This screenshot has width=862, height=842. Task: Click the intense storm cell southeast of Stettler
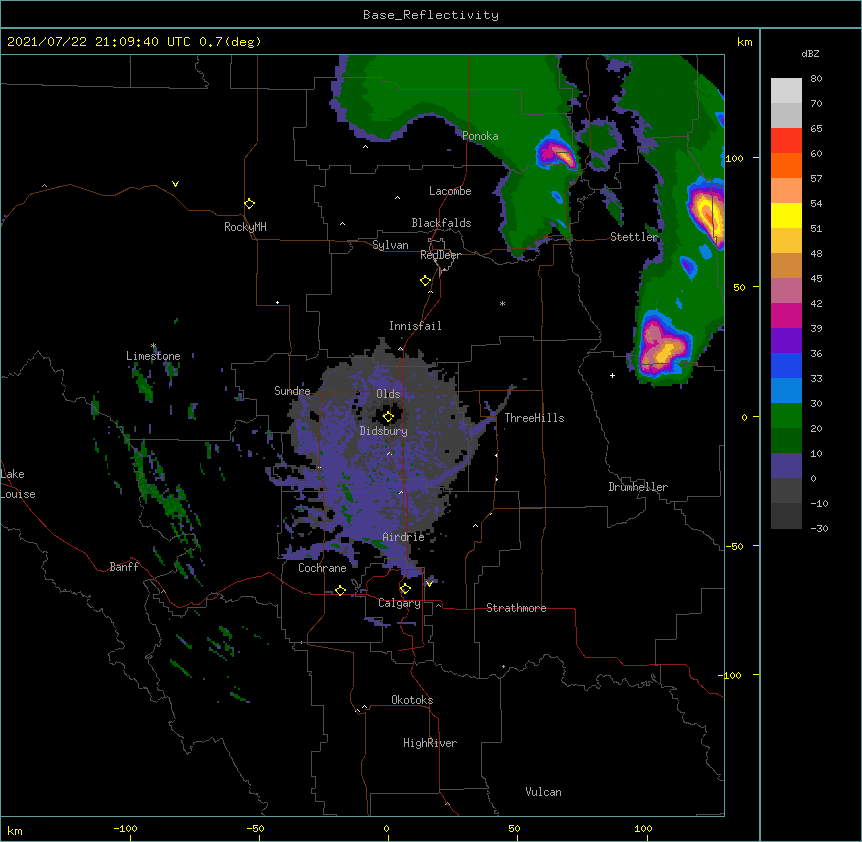click(x=664, y=346)
